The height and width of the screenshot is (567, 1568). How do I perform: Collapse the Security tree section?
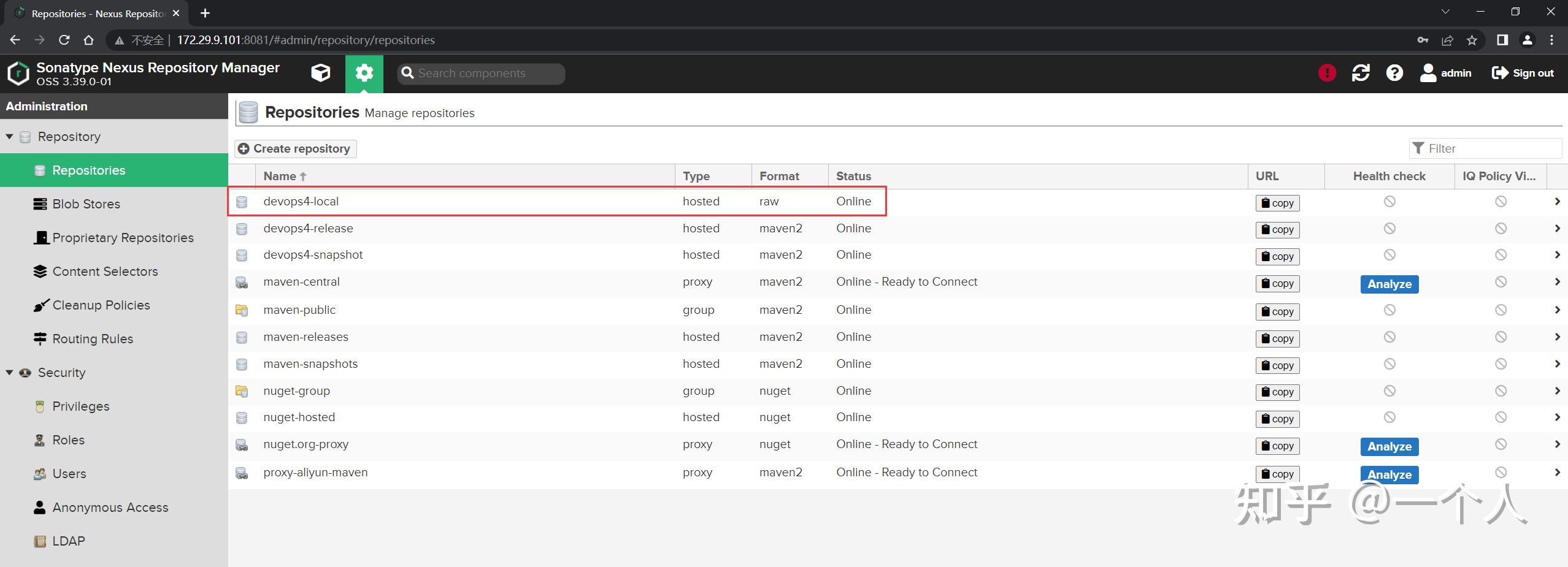9,373
